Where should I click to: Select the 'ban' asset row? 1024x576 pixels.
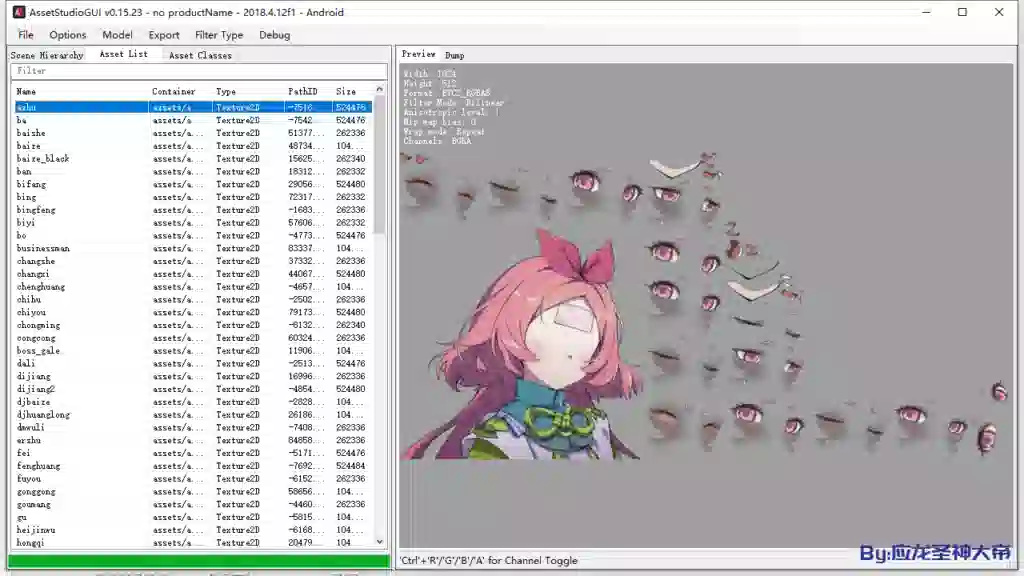(193, 172)
